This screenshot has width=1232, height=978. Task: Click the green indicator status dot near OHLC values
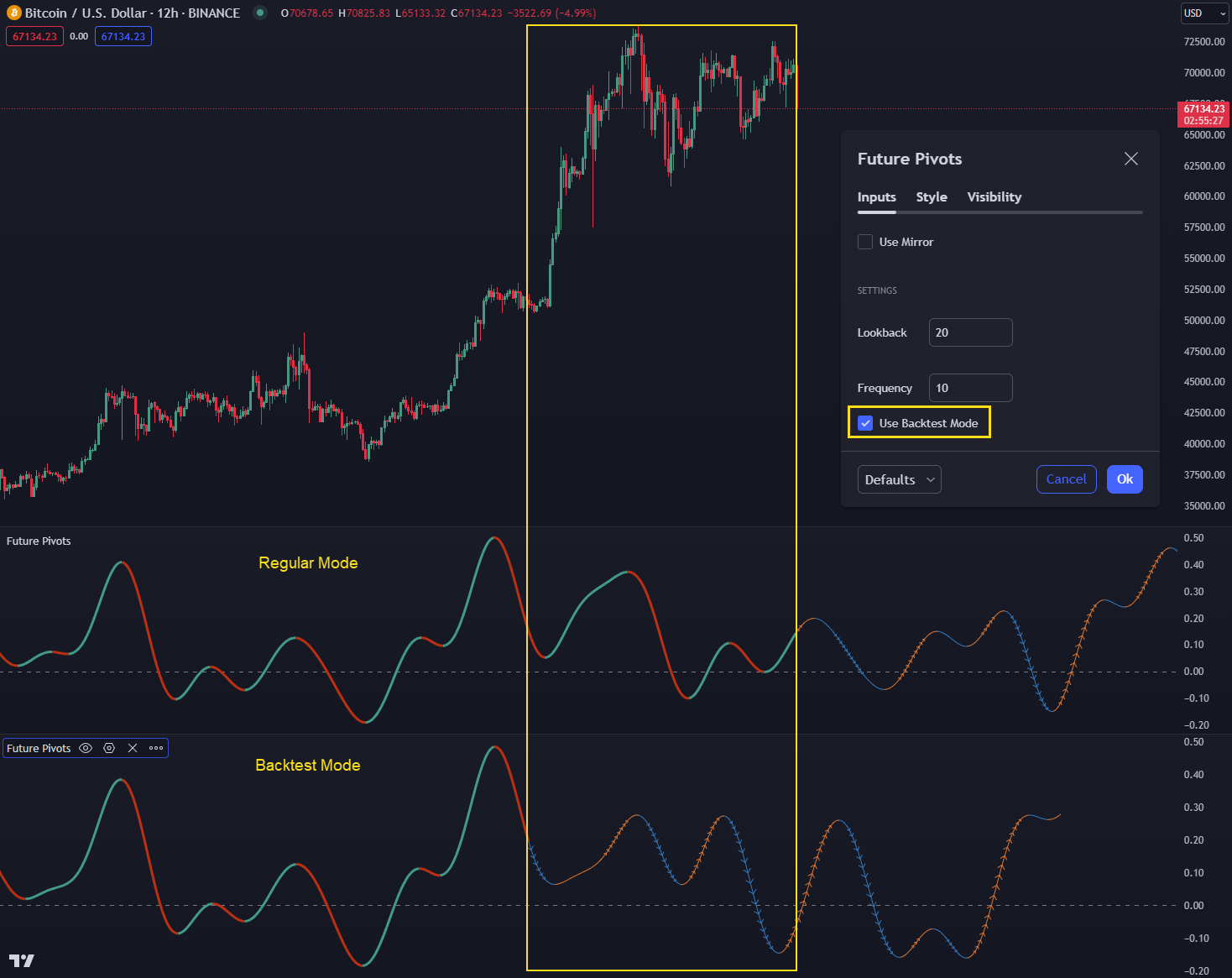[259, 13]
